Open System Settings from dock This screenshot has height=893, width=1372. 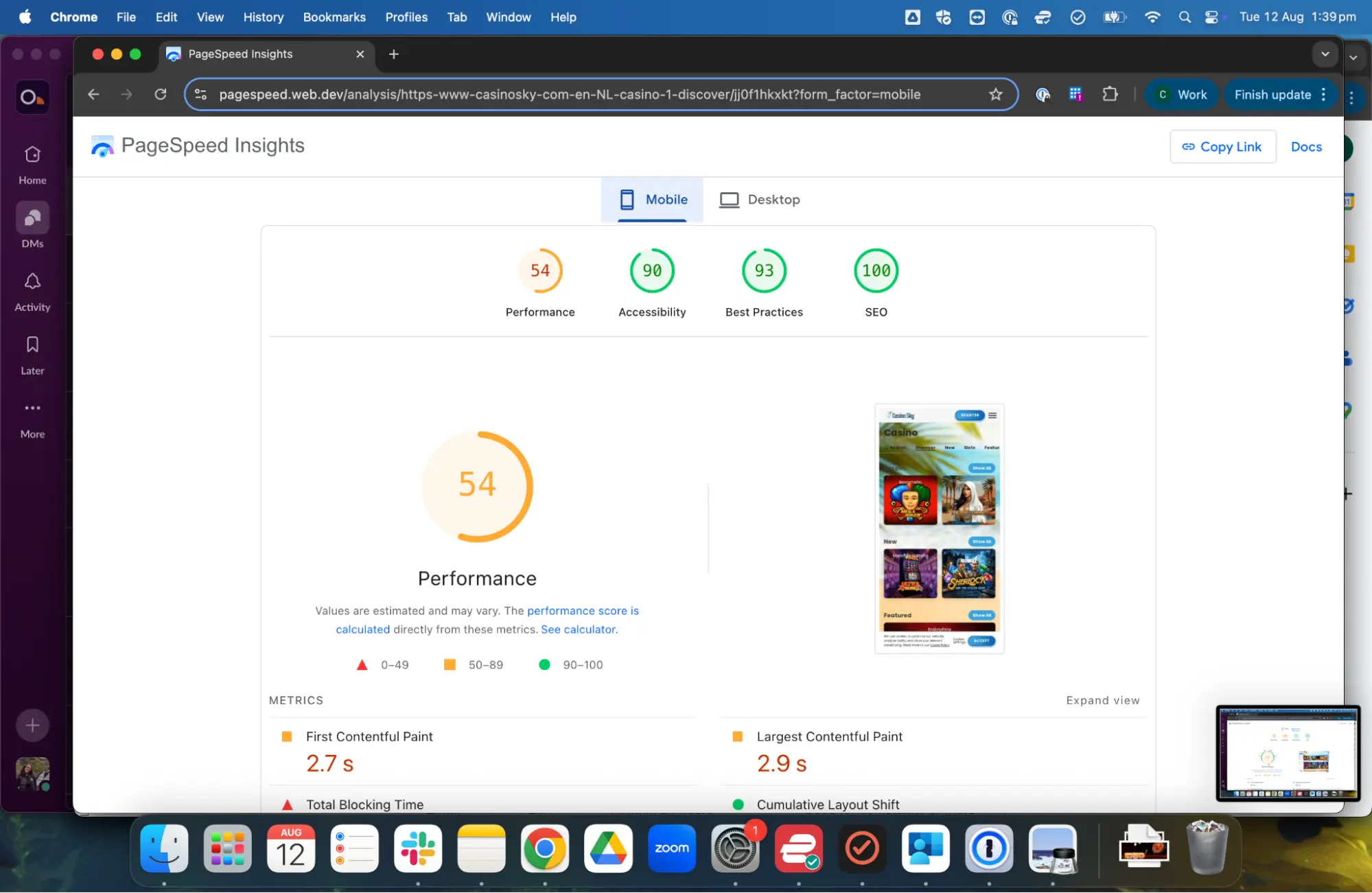735,849
